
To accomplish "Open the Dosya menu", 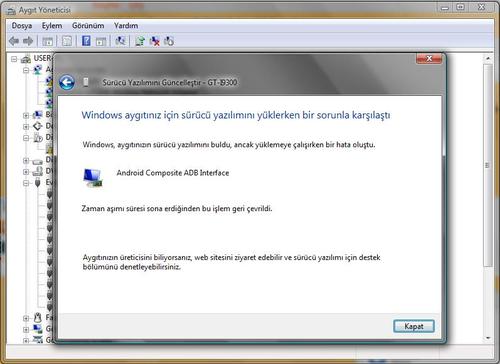I will (x=22, y=26).
